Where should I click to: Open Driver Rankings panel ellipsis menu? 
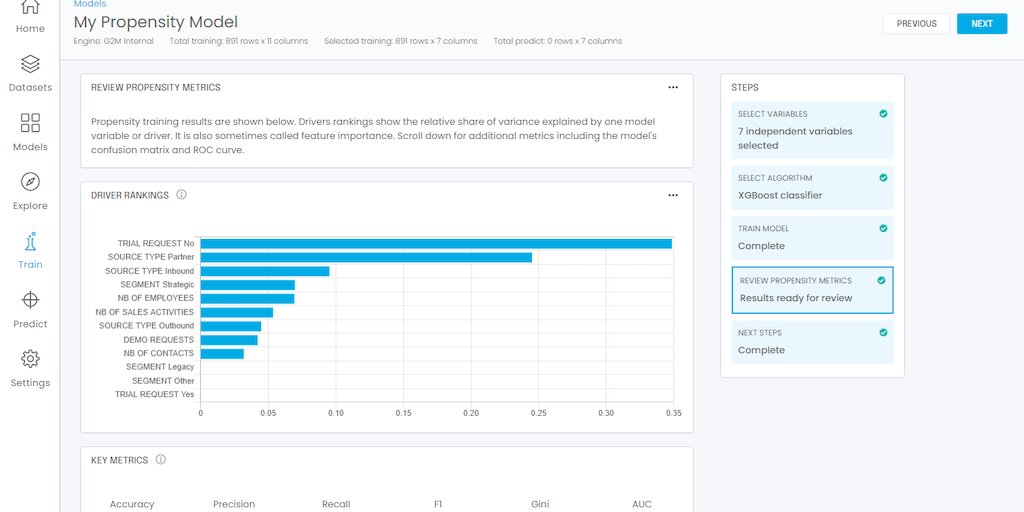click(673, 196)
